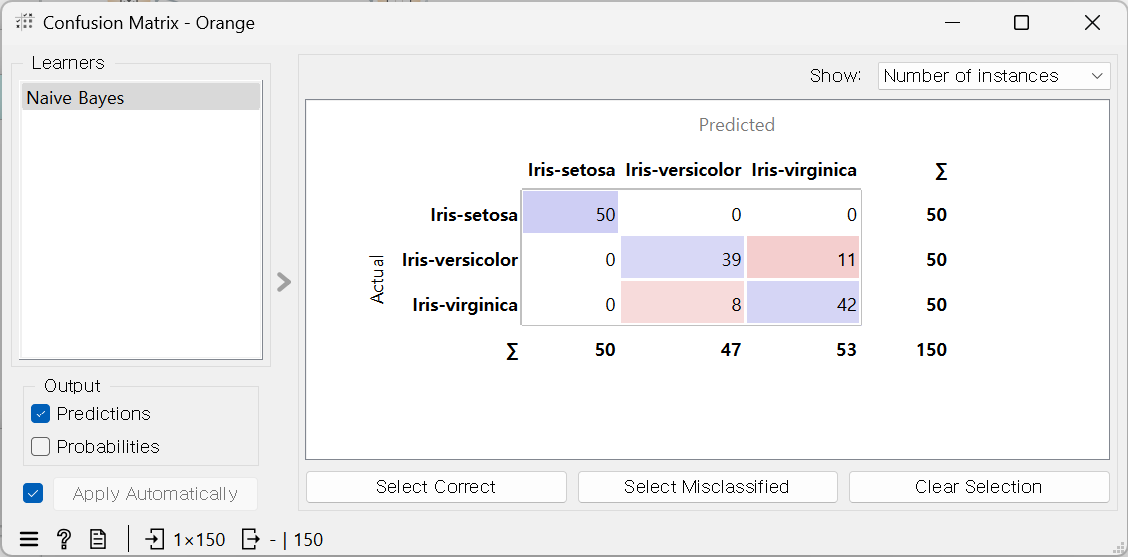The height and width of the screenshot is (557, 1128).
Task: Close the Confusion Matrix window
Action: pos(1092,23)
